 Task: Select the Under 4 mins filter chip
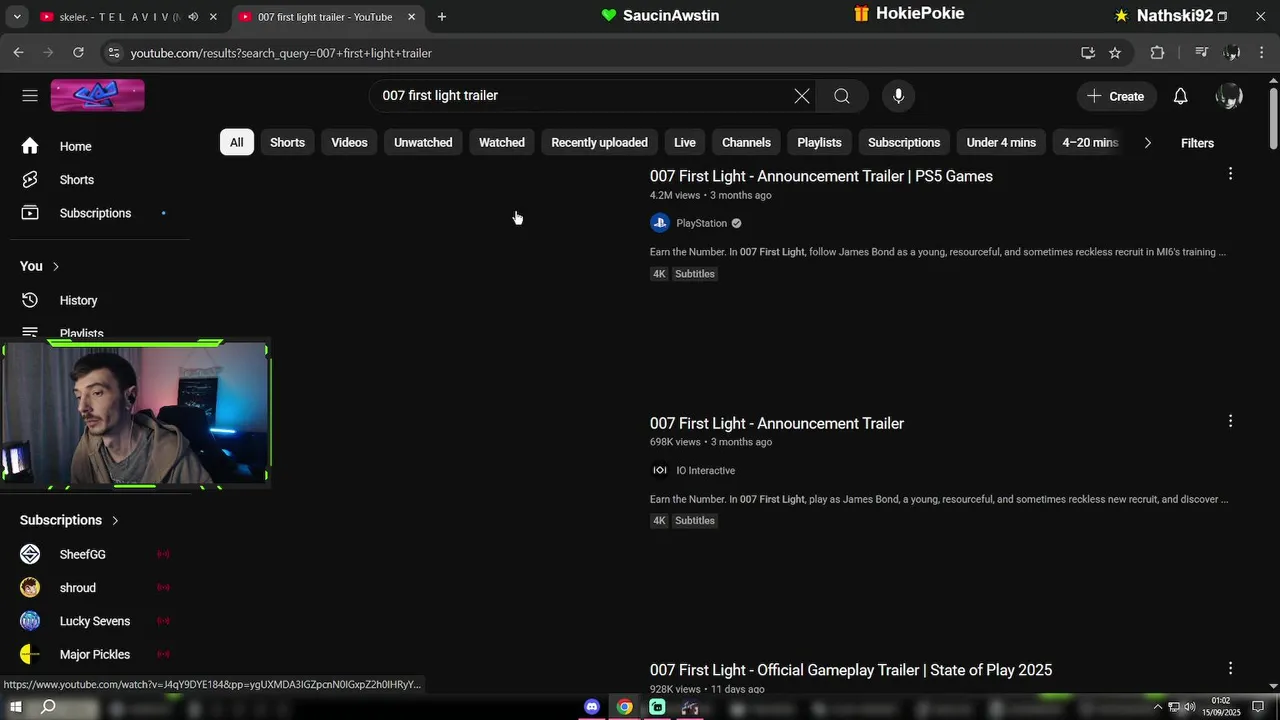pyautogui.click(x=1001, y=142)
